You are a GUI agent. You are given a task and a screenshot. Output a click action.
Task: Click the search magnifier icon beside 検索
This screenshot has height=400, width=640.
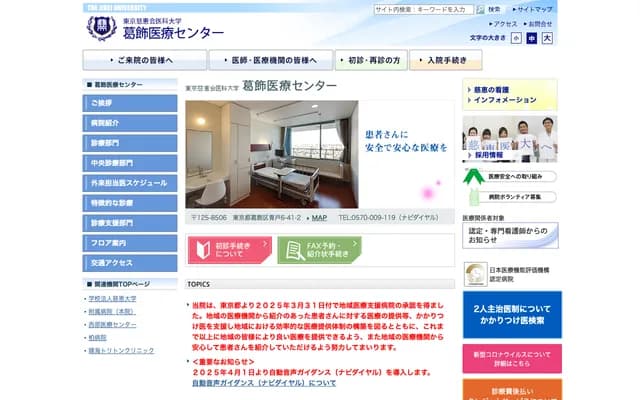(x=480, y=9)
